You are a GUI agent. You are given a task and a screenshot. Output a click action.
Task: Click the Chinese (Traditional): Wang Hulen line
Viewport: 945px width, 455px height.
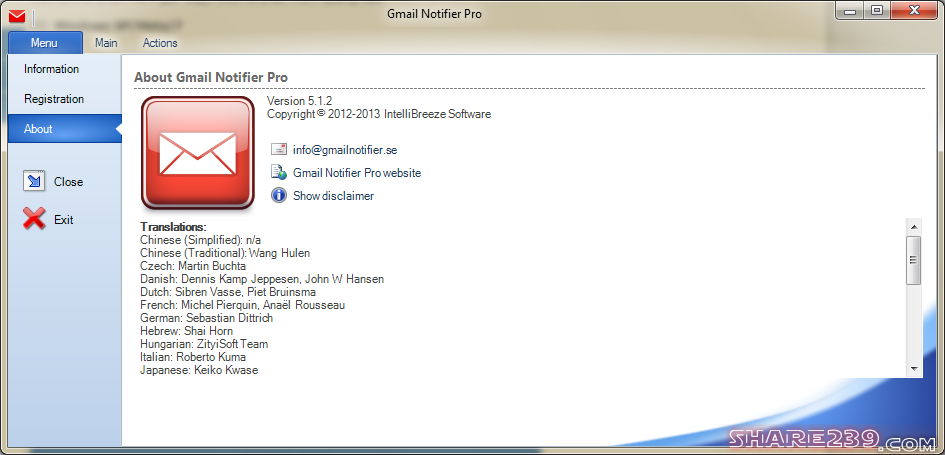[225, 253]
